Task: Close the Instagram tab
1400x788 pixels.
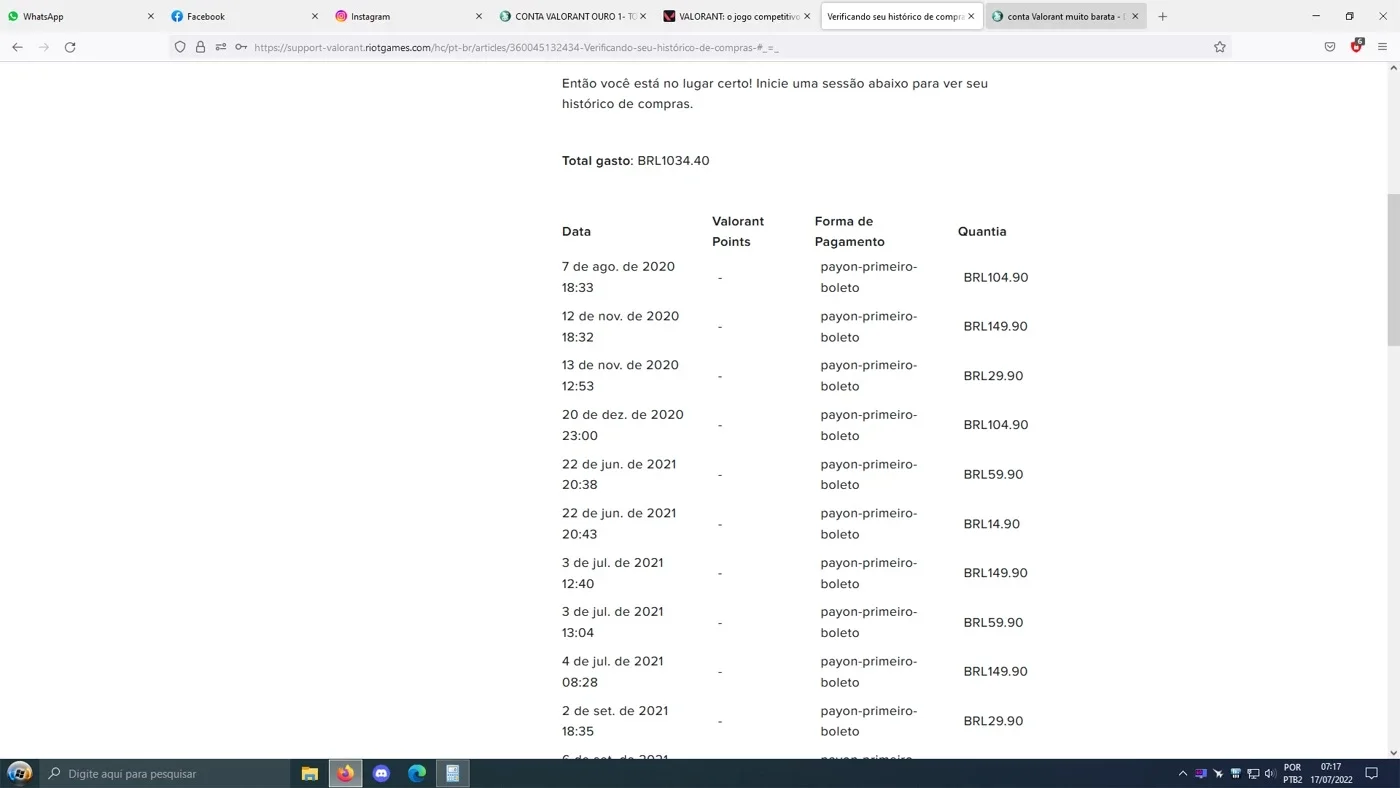Action: [x=479, y=16]
